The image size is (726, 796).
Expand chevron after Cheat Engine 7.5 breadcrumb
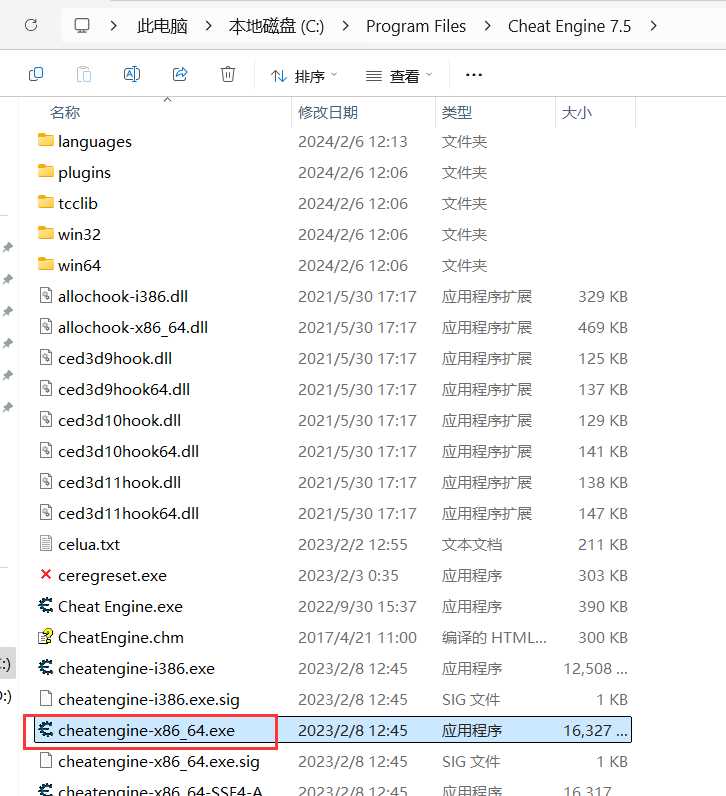[x=653, y=25]
